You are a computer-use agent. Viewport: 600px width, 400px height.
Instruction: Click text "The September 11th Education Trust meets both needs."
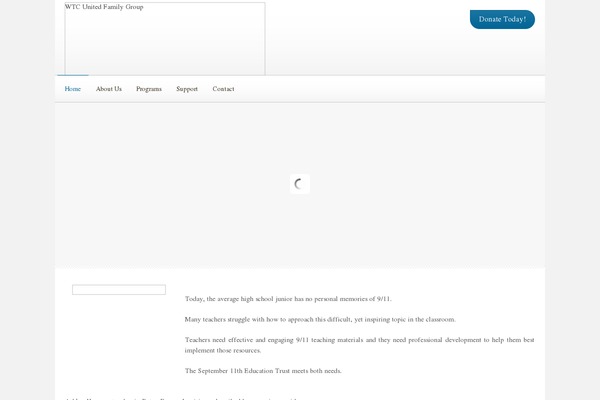click(x=263, y=371)
